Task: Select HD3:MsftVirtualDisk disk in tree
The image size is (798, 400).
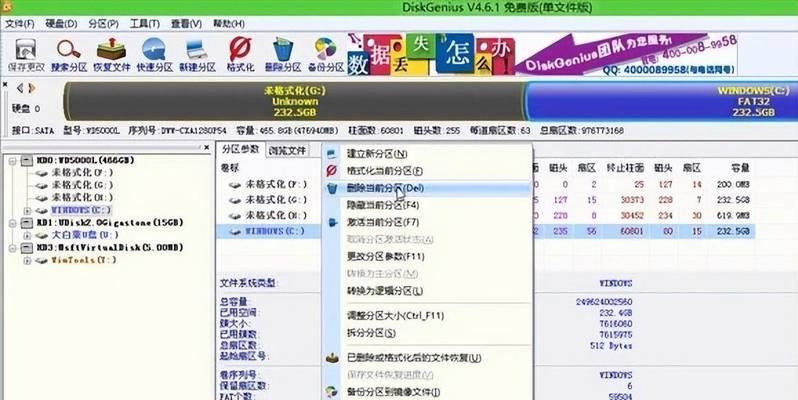Action: coord(109,247)
